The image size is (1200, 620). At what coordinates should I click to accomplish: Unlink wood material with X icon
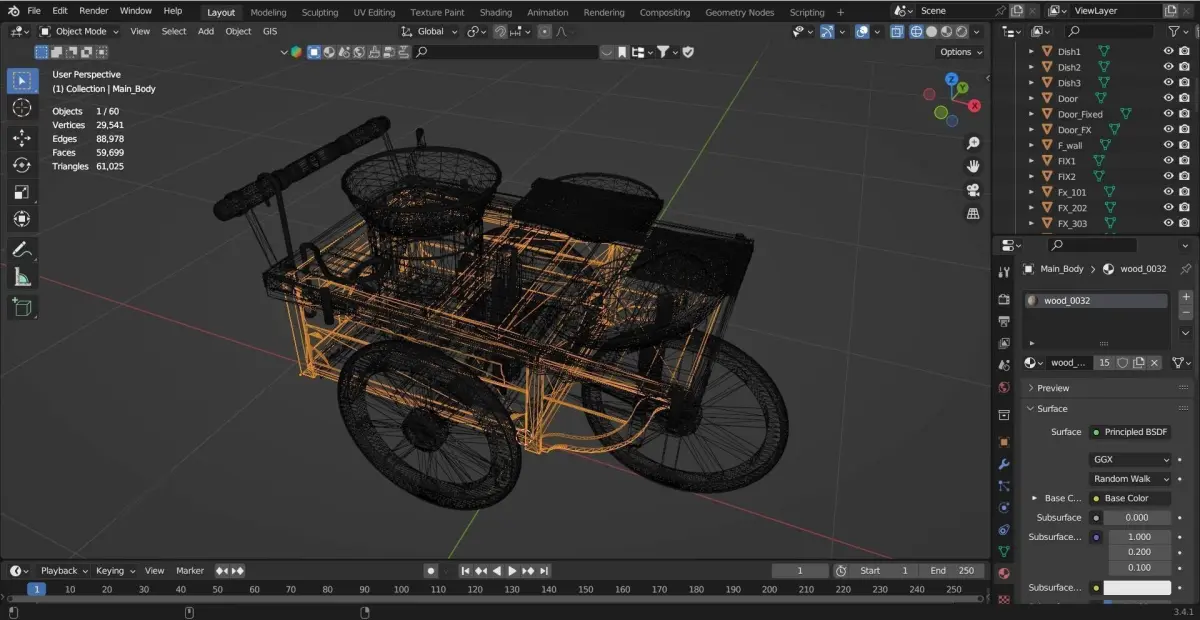pos(1155,363)
